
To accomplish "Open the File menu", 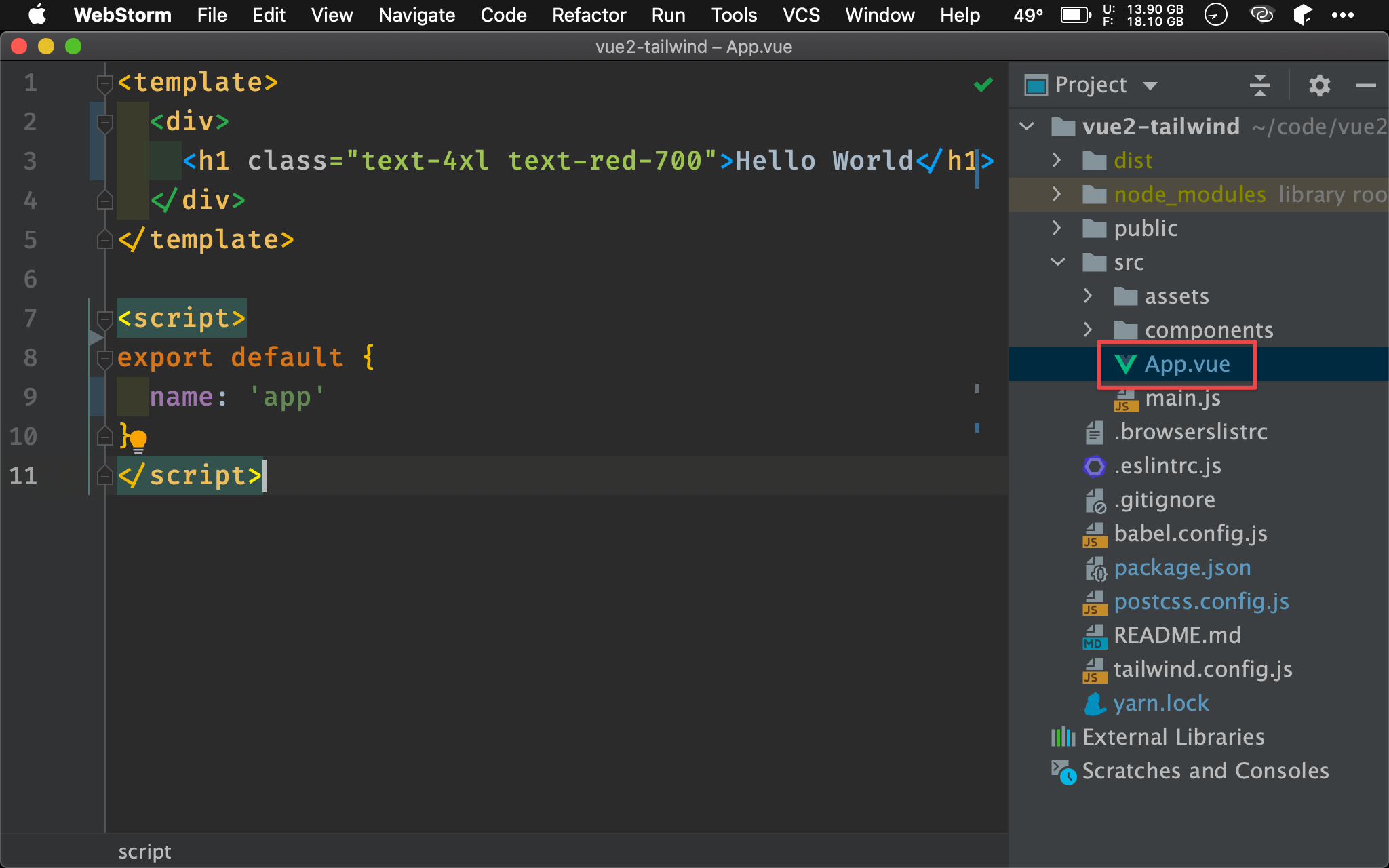I will coord(212,14).
